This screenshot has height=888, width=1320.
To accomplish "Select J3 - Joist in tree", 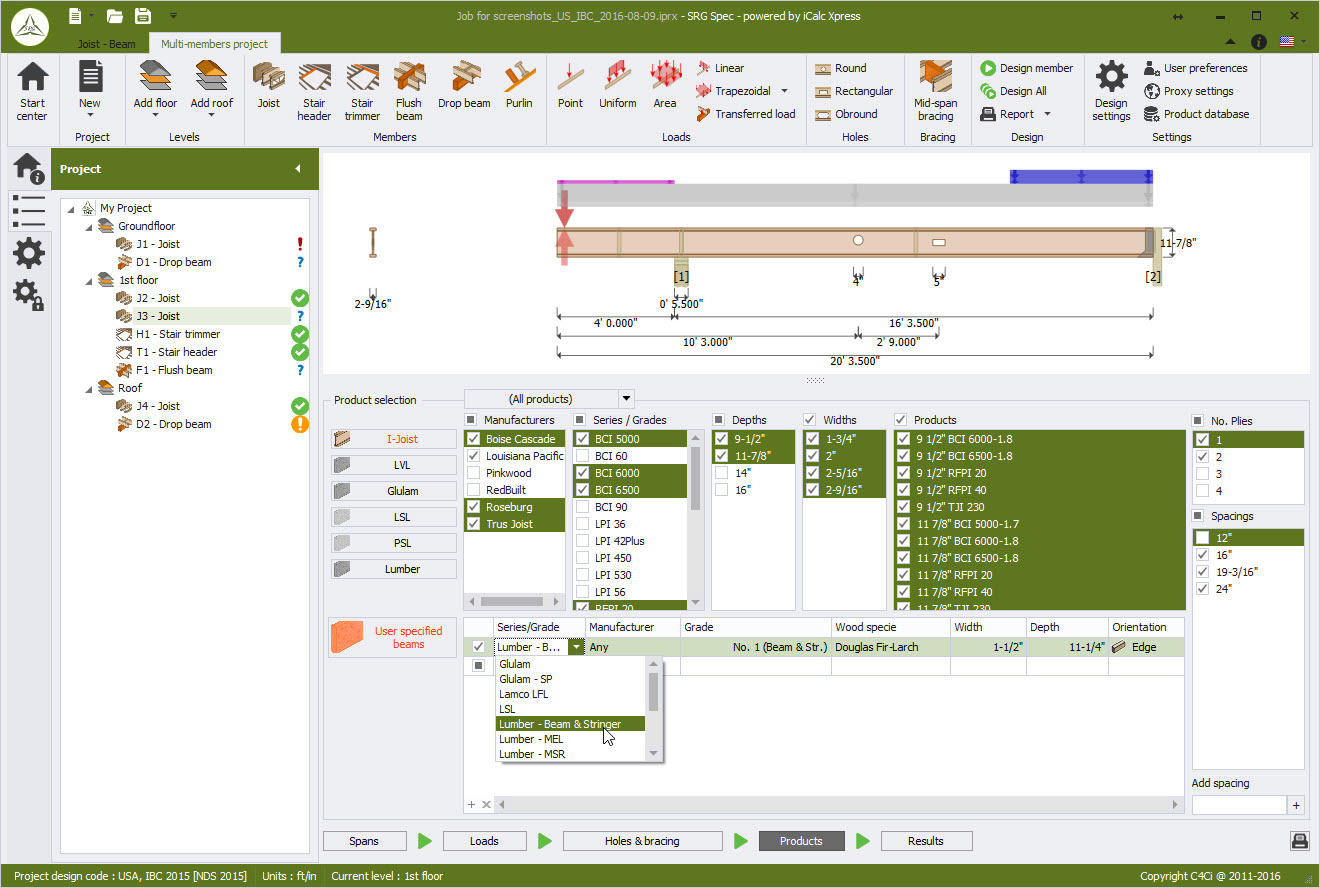I will [158, 316].
